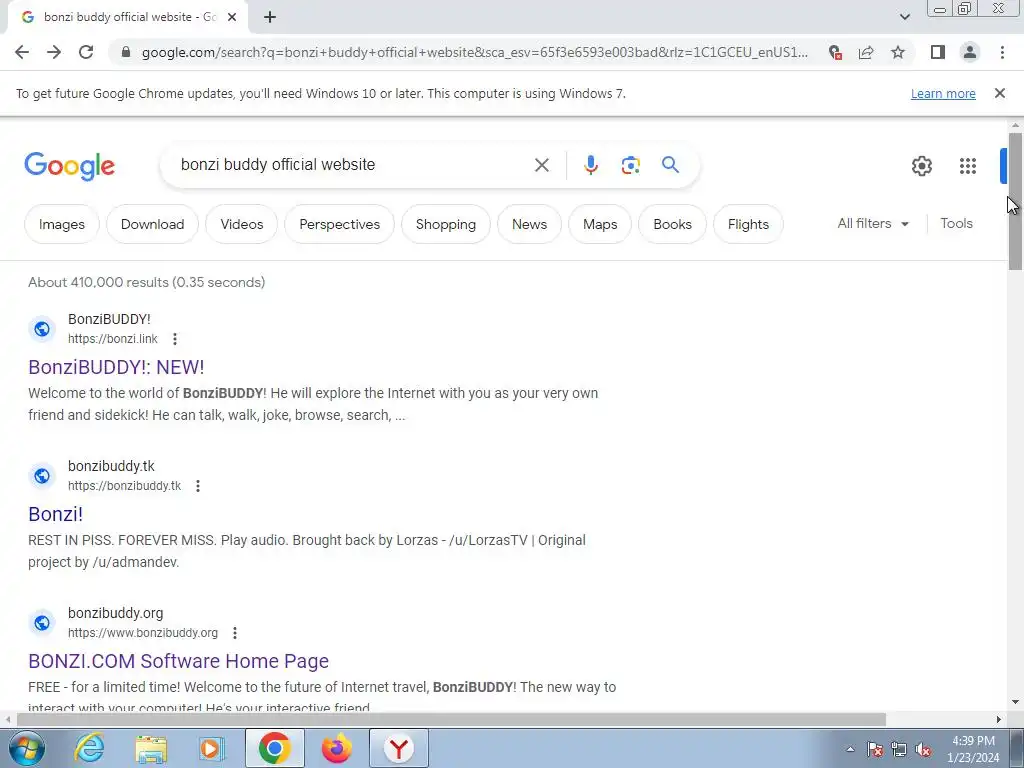The image size is (1024, 768).
Task: Open the search Tools button
Action: 956,223
